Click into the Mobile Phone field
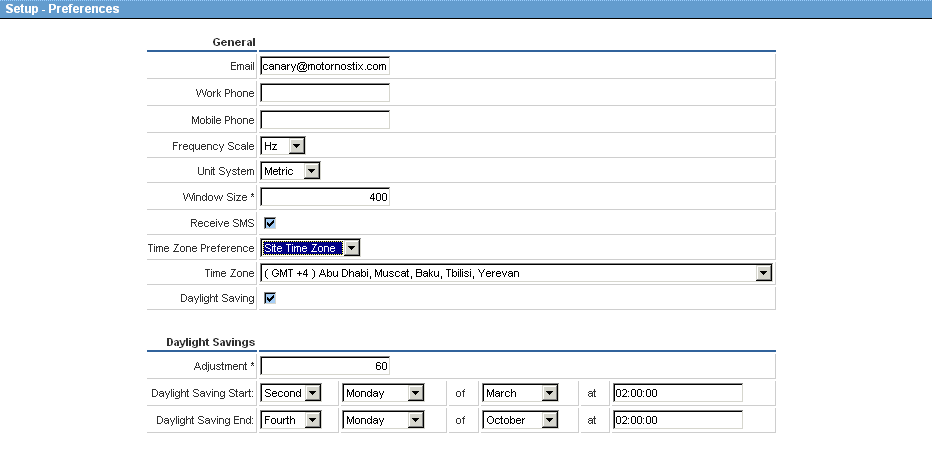 coord(324,120)
